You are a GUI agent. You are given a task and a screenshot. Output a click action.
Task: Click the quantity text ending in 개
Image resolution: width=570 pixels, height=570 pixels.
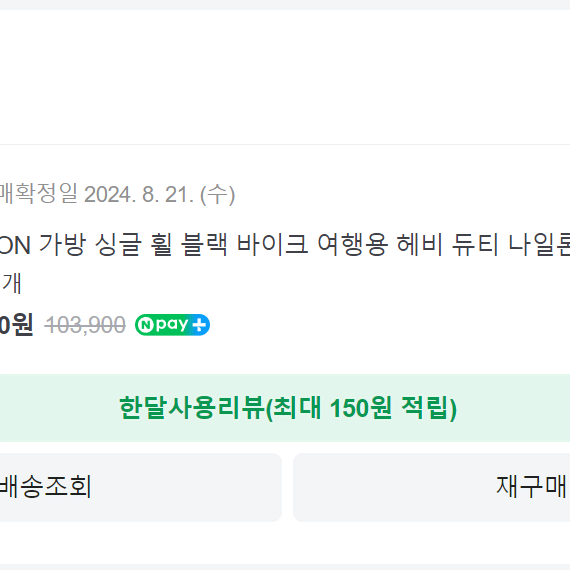coord(11,283)
